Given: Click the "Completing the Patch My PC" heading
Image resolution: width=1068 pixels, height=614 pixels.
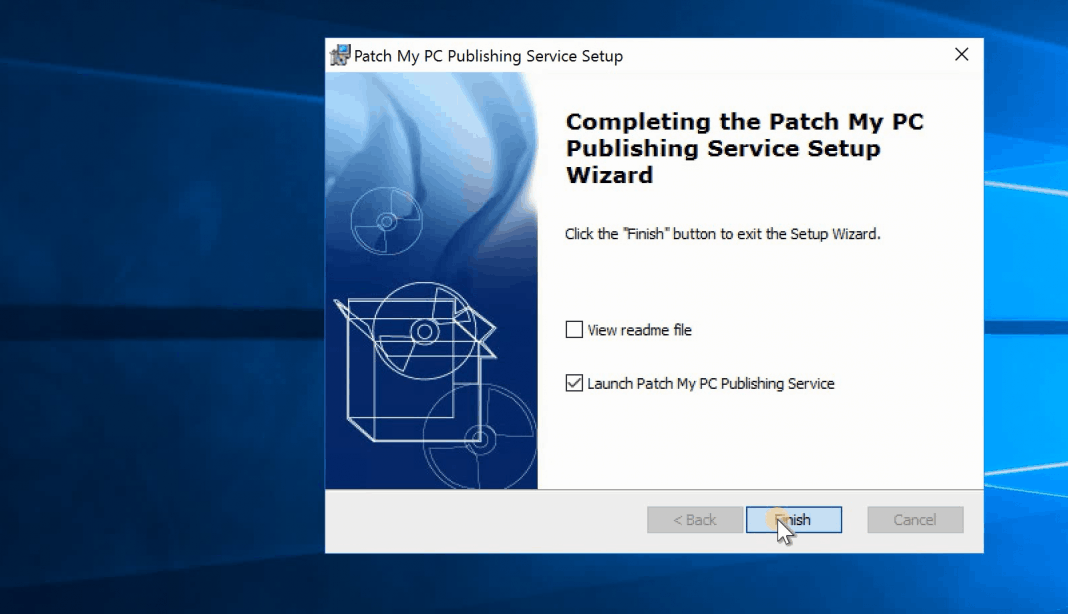Looking at the screenshot, I should (x=744, y=148).
